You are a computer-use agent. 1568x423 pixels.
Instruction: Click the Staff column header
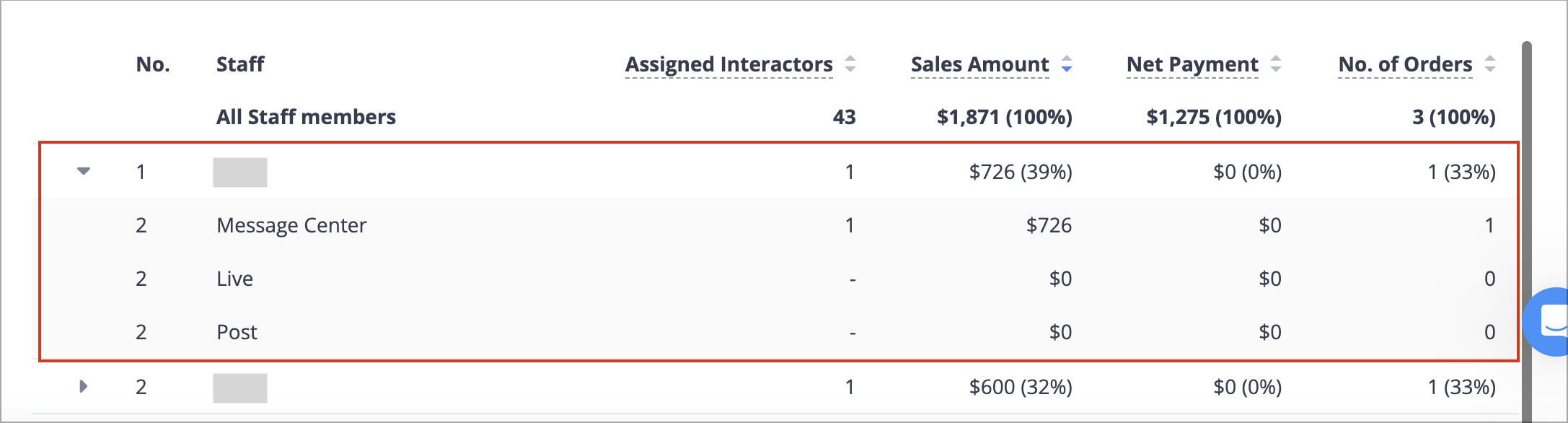pyautogui.click(x=240, y=64)
